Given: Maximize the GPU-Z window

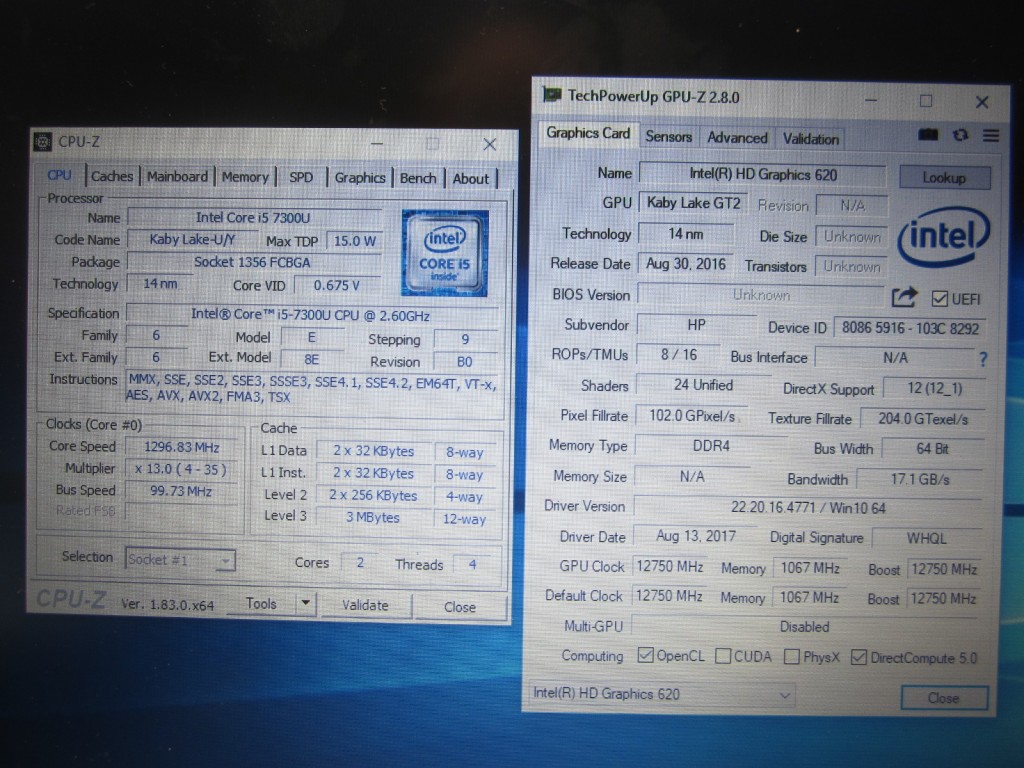Looking at the screenshot, I should pyautogui.click(x=926, y=101).
